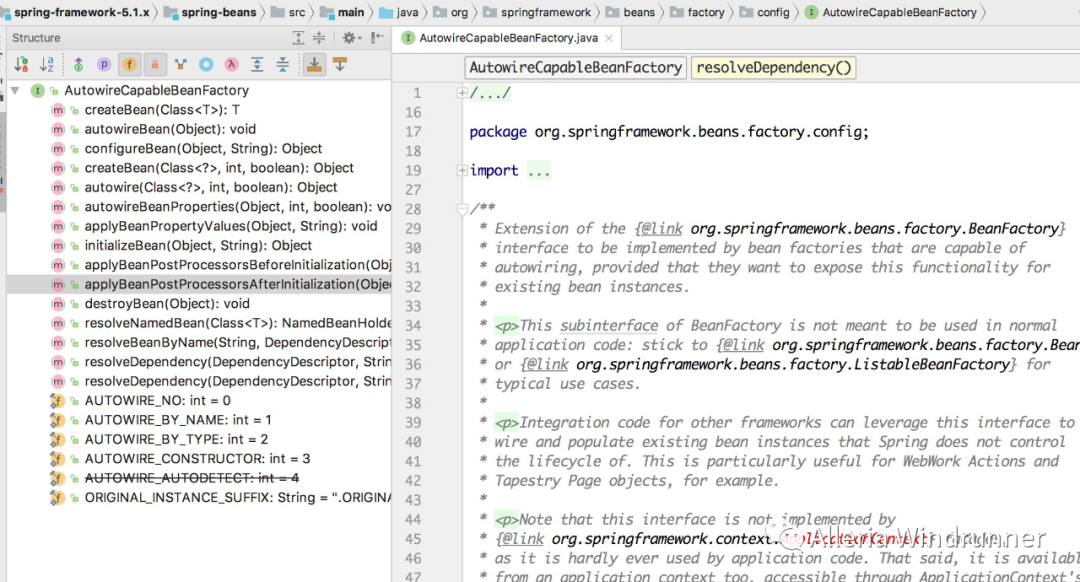
Task: Collapse the AutowireCapableBeanFactory tree node
Action: [x=15, y=91]
